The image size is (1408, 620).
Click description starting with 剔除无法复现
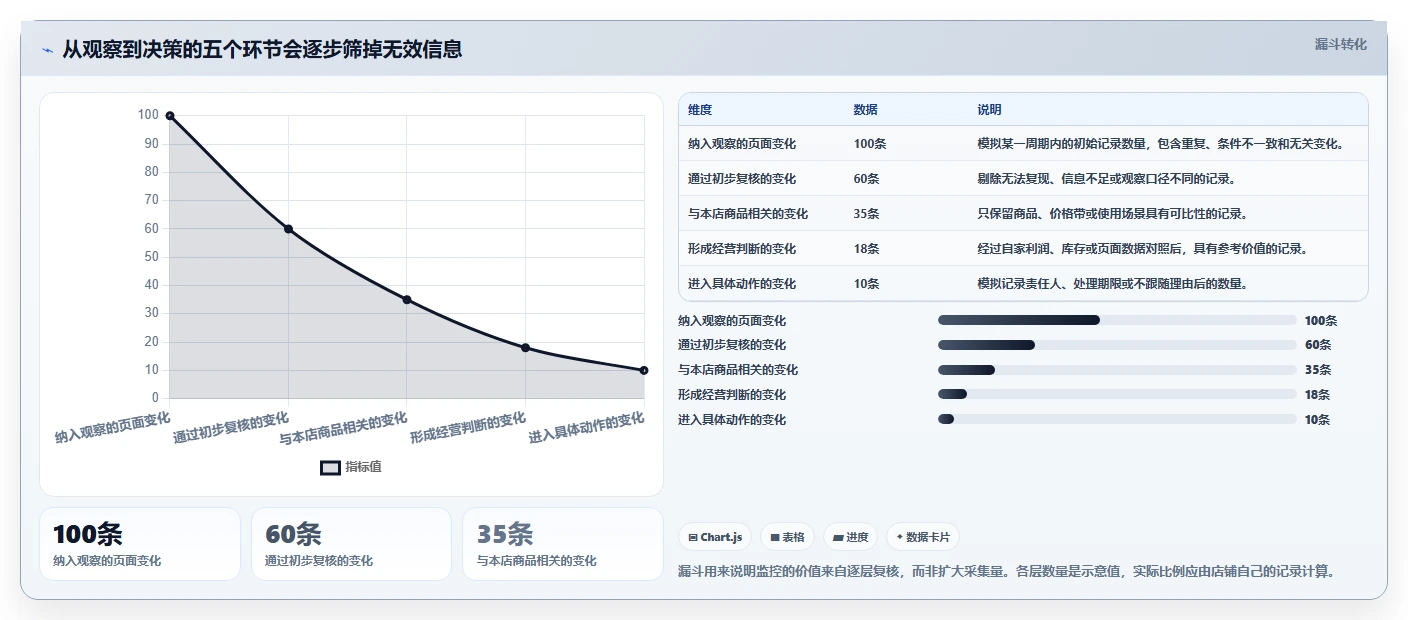click(1107, 179)
